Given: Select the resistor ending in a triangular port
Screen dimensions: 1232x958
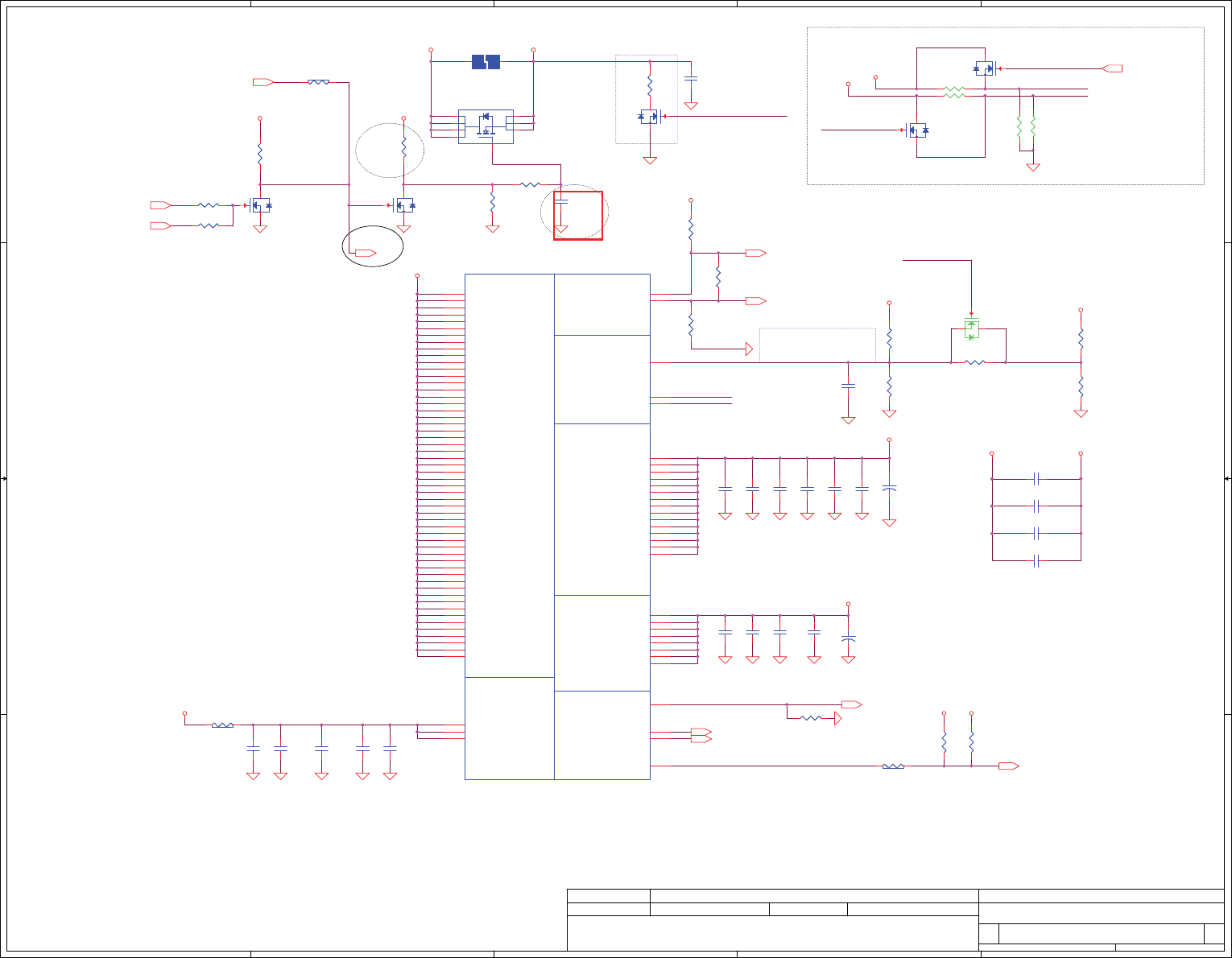Looking at the screenshot, I should (x=811, y=718).
